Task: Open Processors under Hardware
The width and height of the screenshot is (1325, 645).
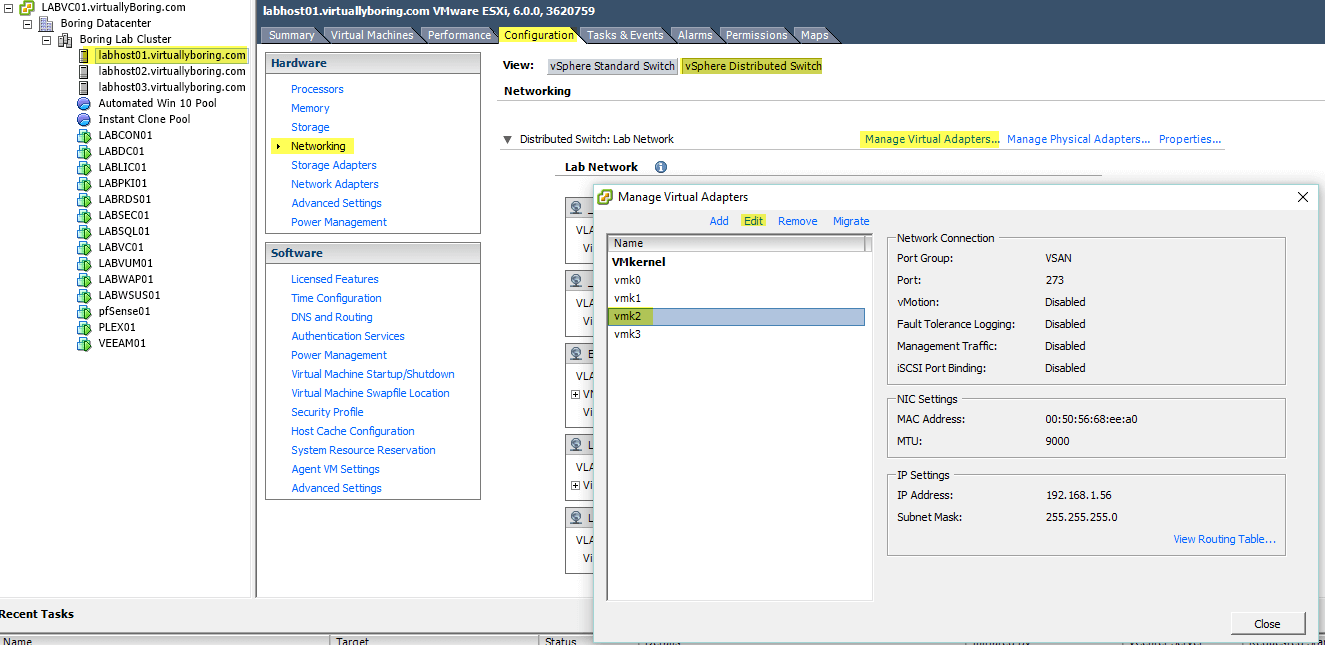Action: pyautogui.click(x=317, y=89)
